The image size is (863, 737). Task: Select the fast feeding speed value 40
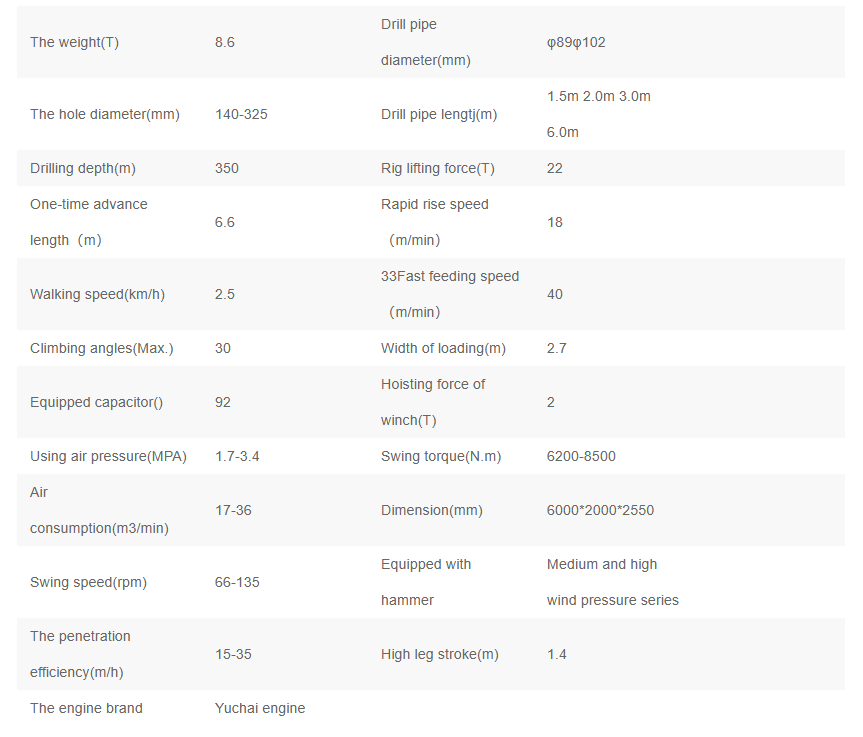click(x=555, y=294)
